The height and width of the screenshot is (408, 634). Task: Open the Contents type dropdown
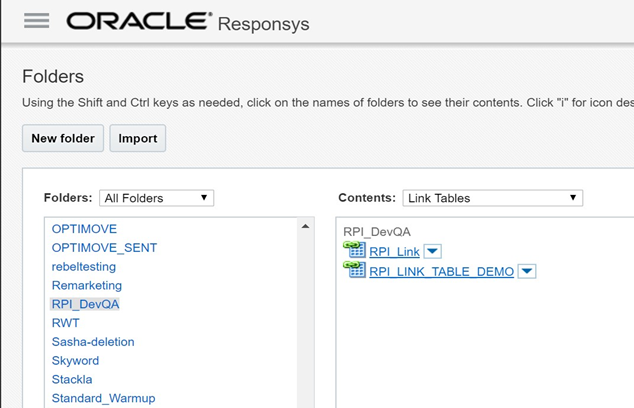[x=492, y=198]
